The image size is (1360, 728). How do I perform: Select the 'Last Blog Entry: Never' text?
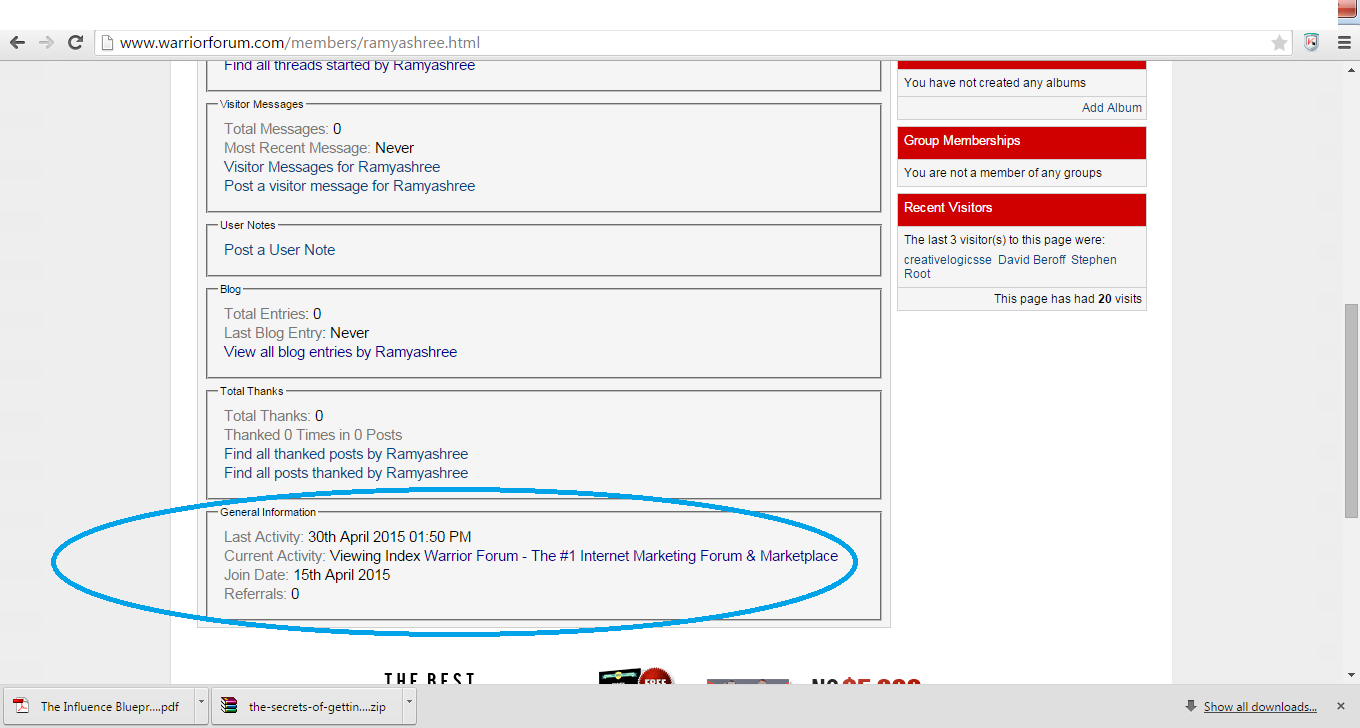pos(297,333)
